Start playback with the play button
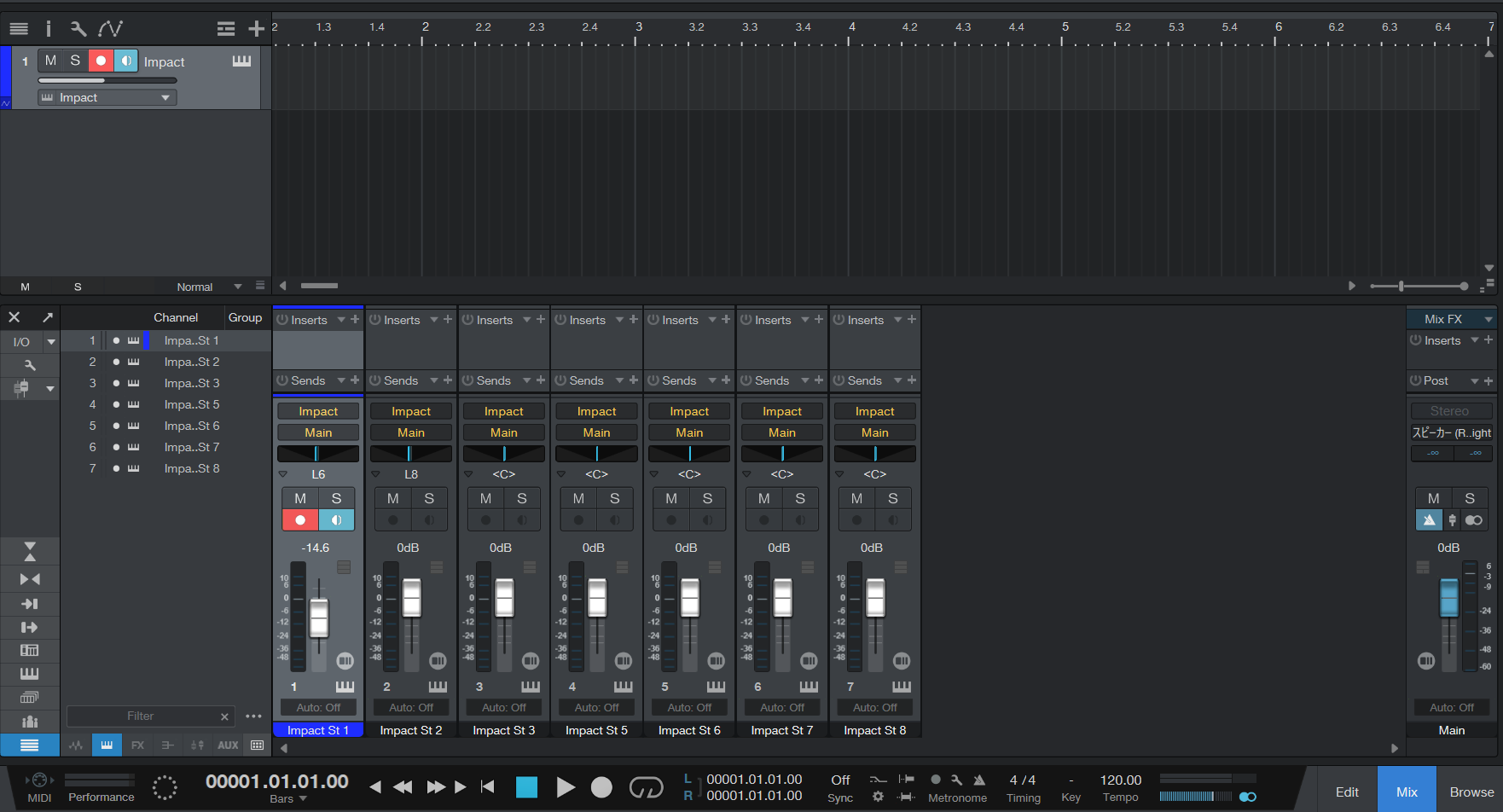The width and height of the screenshot is (1503, 812). pos(565,787)
